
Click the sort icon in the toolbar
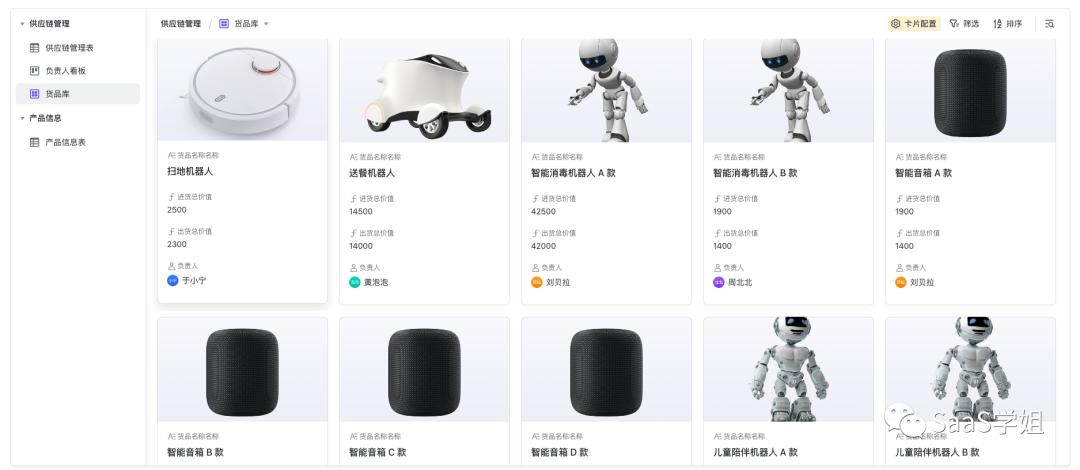[997, 23]
